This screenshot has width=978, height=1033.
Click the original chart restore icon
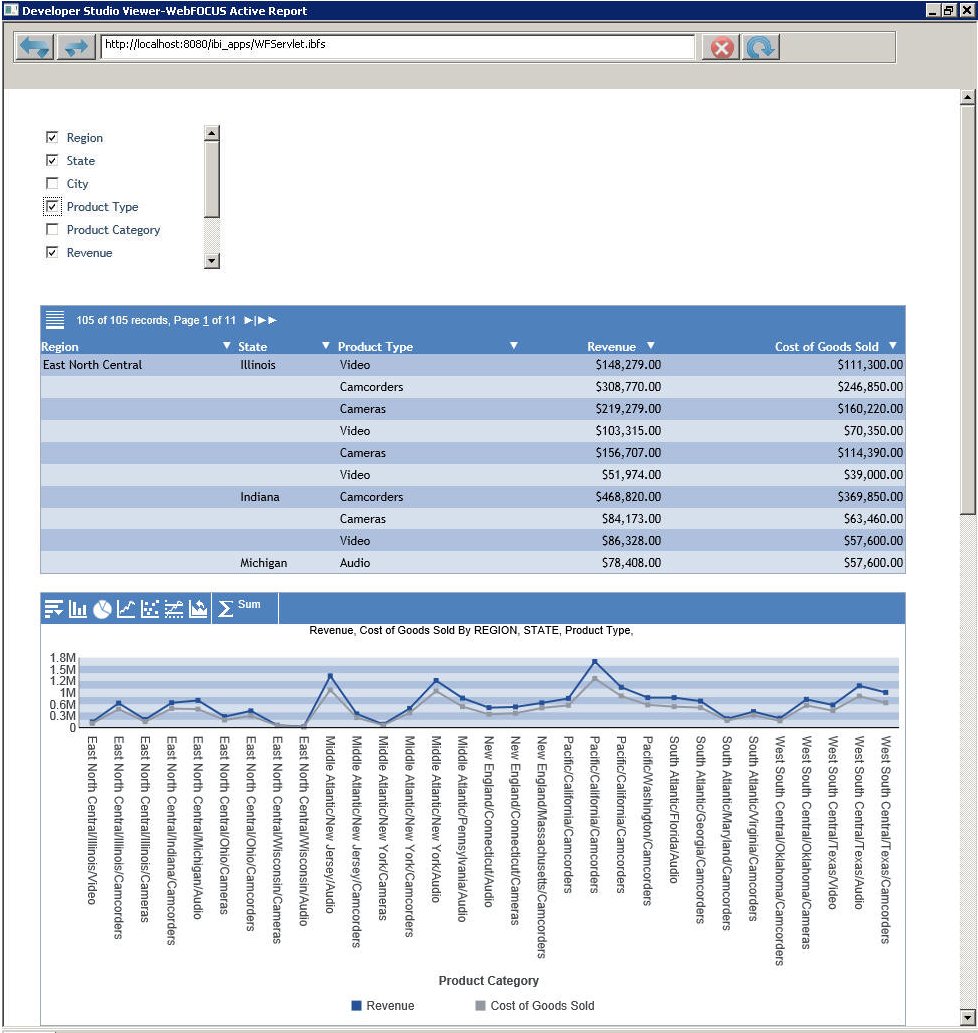coord(198,609)
